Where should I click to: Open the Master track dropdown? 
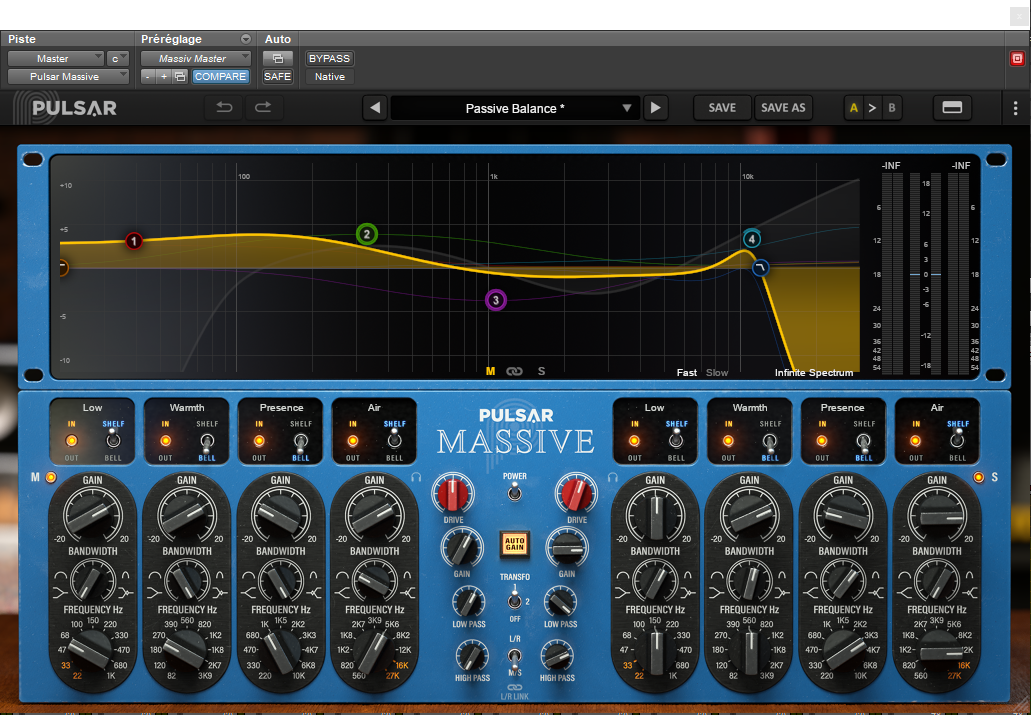pyautogui.click(x=56, y=59)
